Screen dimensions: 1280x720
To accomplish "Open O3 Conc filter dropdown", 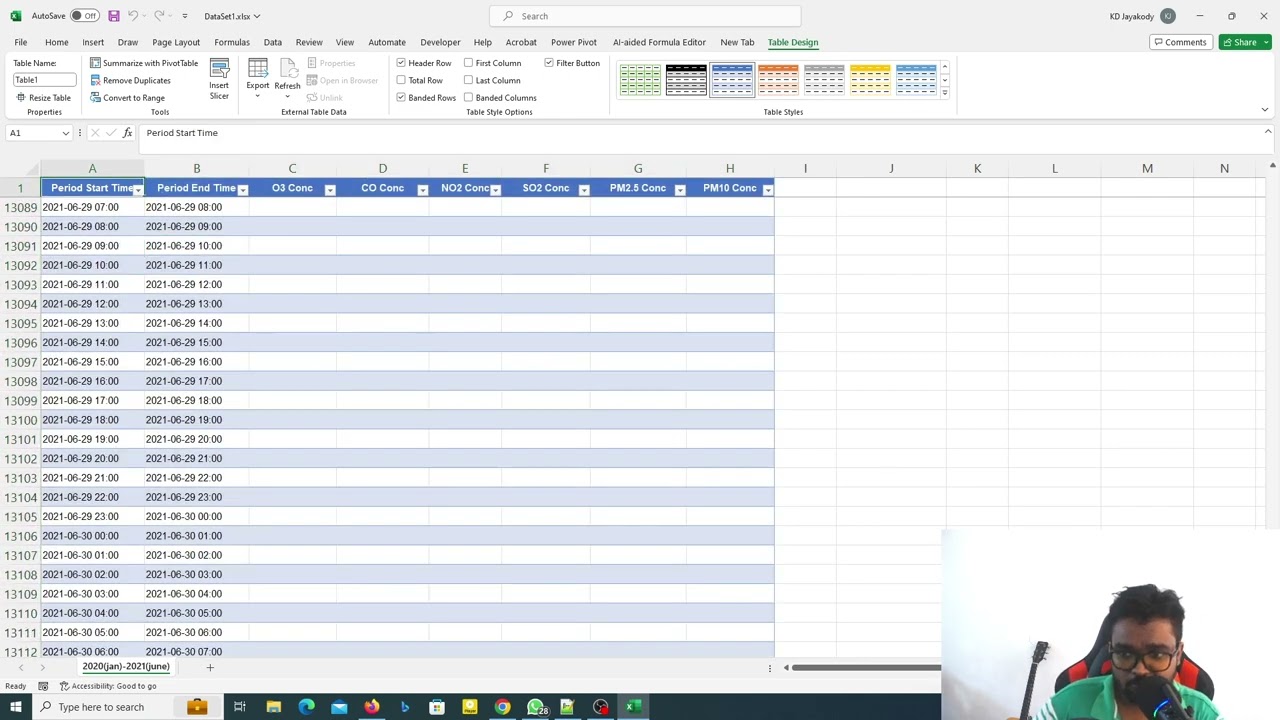I will click(330, 189).
